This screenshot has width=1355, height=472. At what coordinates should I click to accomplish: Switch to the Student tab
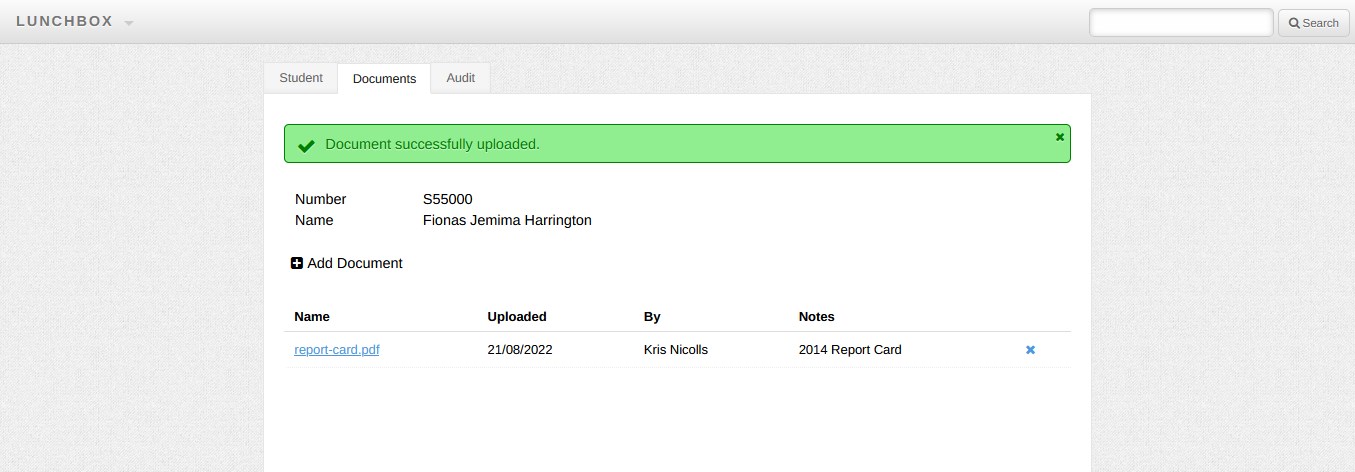coord(301,78)
